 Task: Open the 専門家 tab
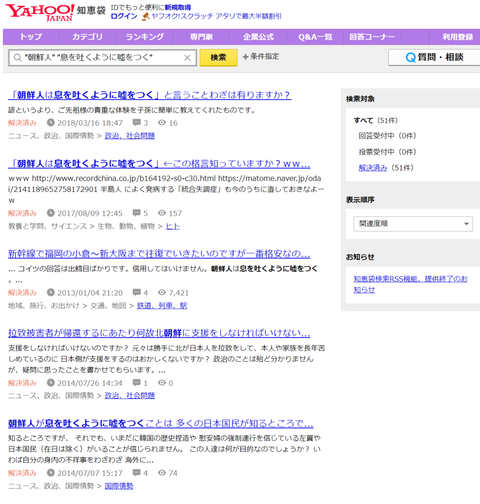[x=201, y=37]
